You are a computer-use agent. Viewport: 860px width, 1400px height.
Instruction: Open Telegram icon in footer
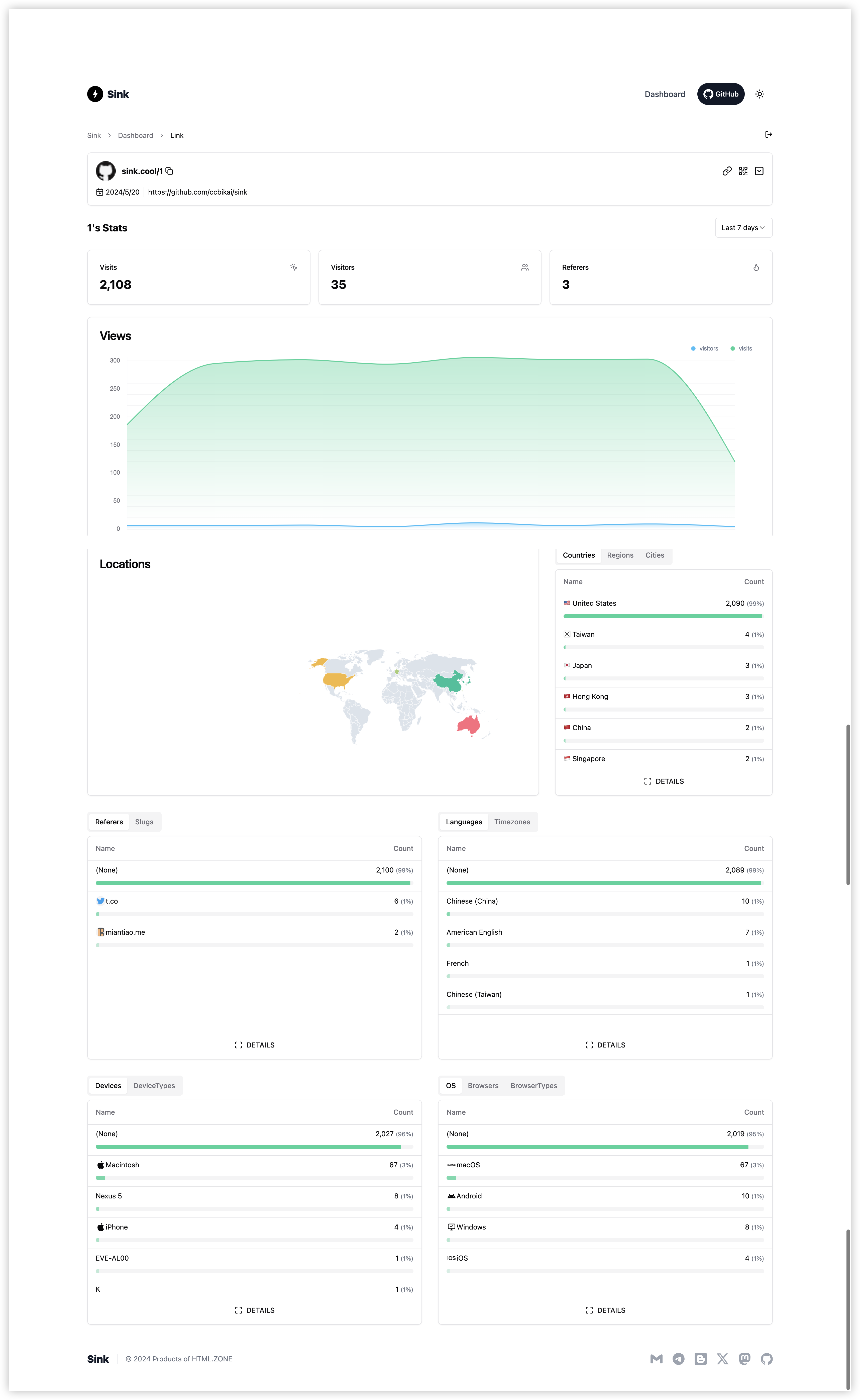[678, 1359]
